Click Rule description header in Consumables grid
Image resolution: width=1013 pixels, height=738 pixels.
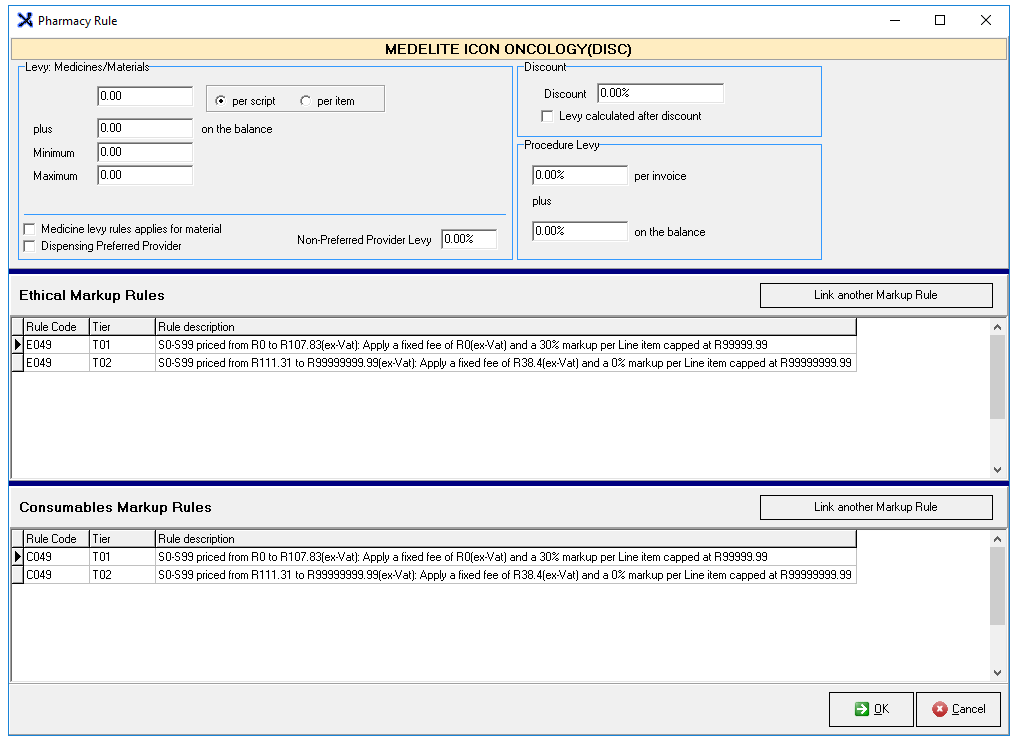point(505,539)
